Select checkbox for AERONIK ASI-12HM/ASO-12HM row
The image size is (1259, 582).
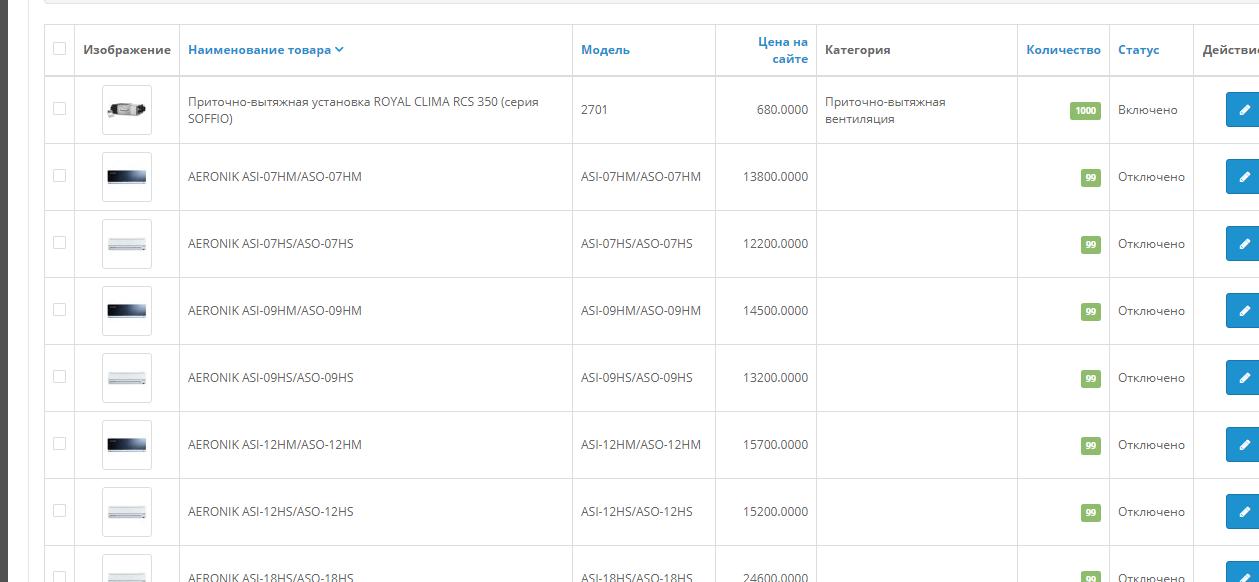click(59, 443)
